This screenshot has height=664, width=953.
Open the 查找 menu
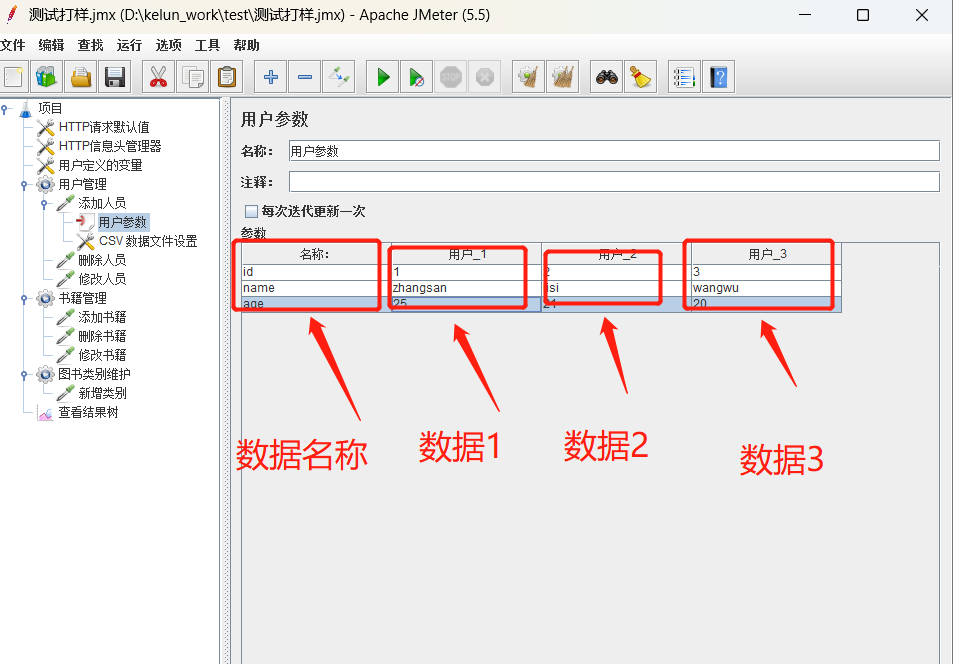[x=90, y=45]
